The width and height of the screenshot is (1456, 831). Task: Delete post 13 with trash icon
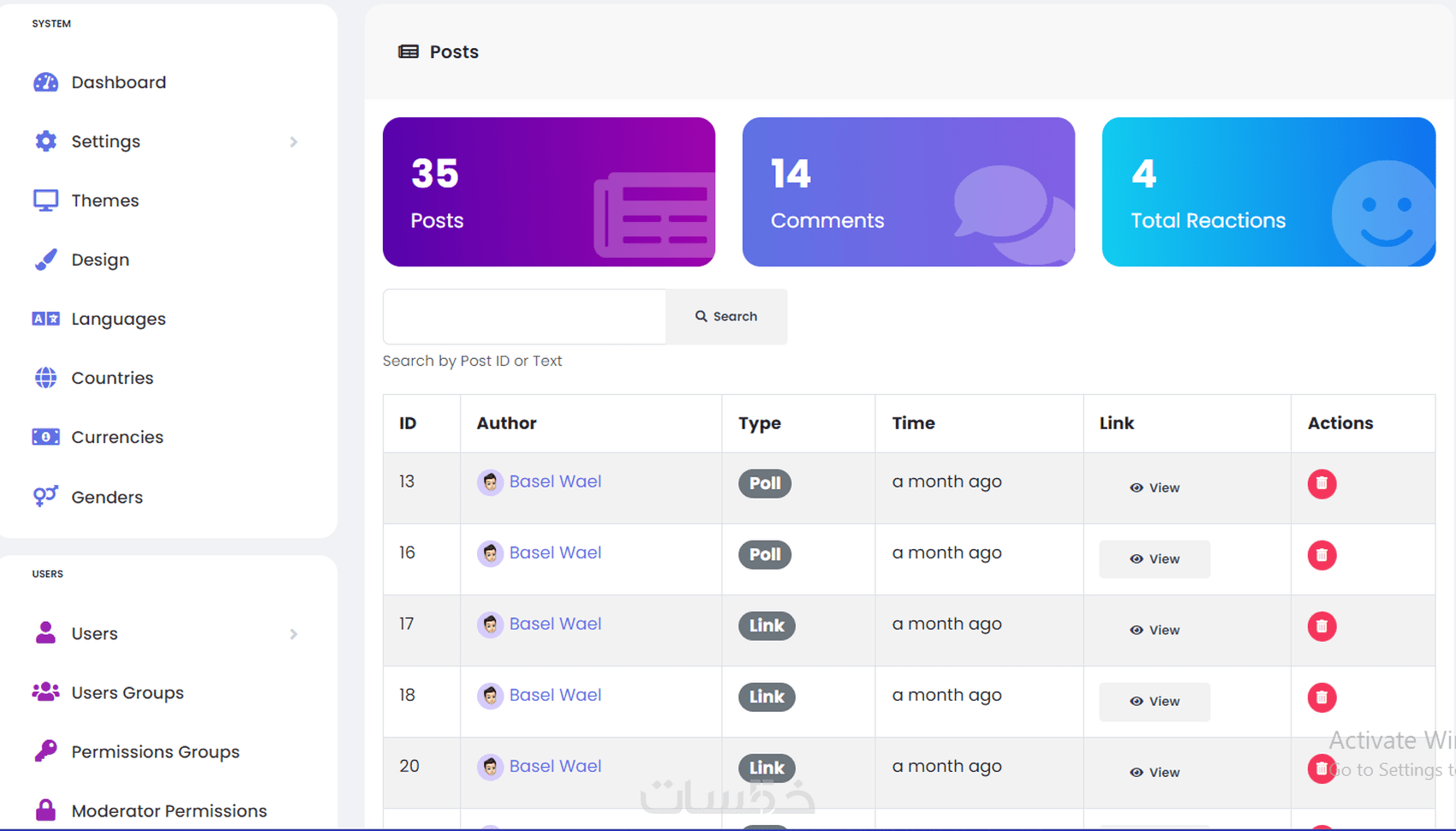pos(1322,484)
